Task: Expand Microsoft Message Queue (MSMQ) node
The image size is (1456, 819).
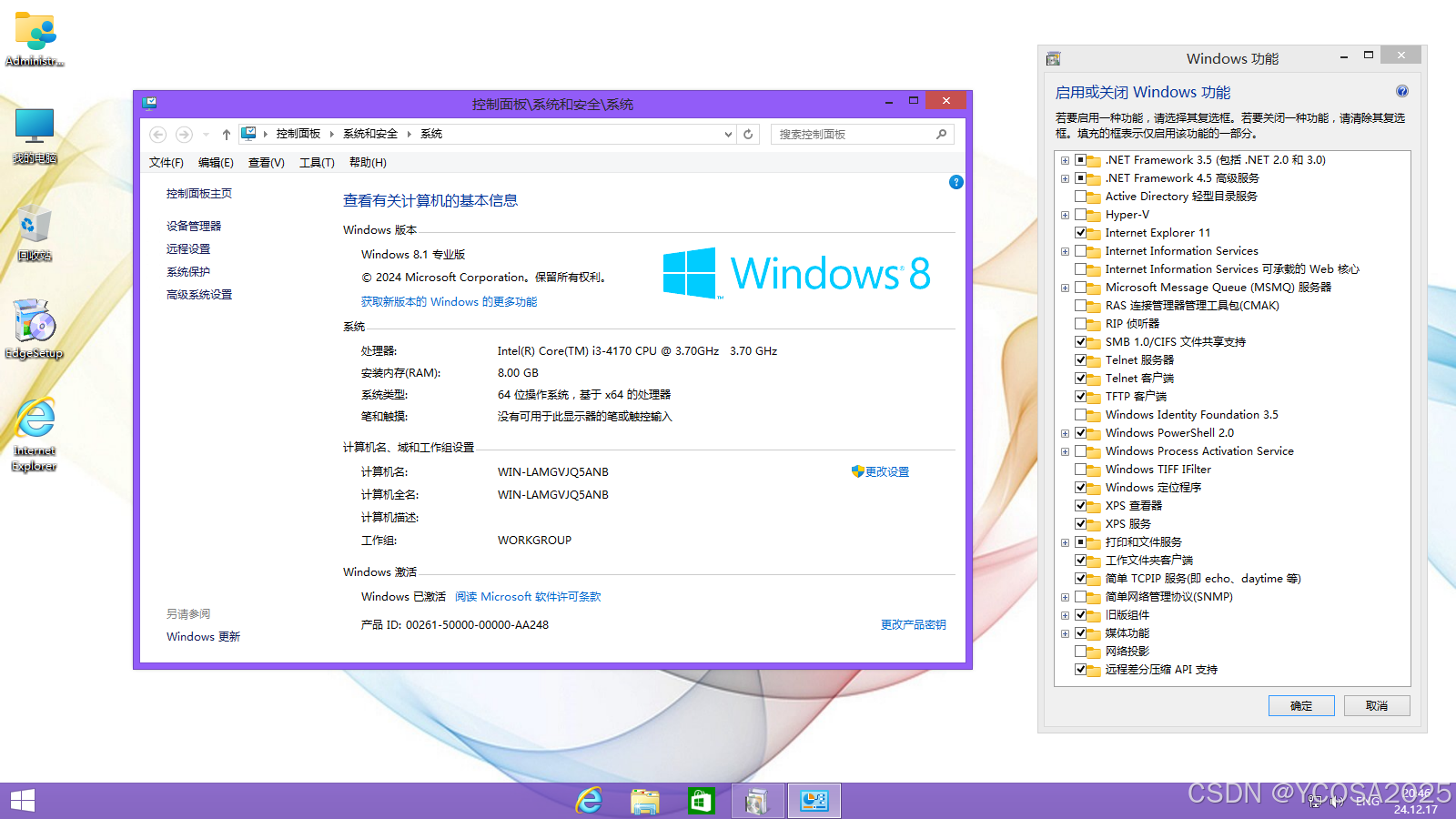Action: (x=1065, y=288)
